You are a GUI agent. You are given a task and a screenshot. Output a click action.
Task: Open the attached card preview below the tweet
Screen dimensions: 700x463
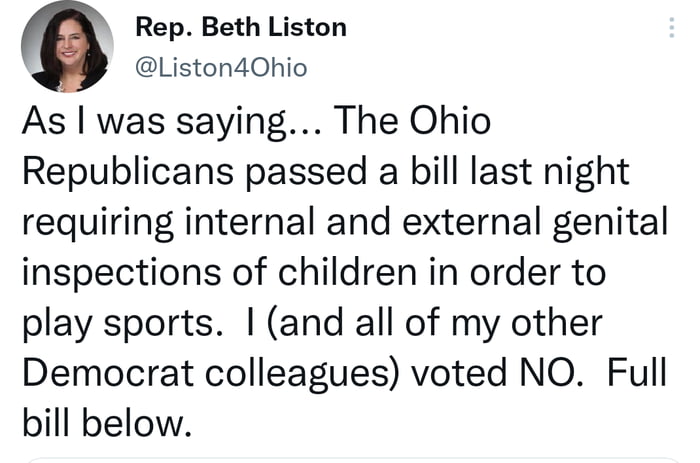(x=350, y=459)
